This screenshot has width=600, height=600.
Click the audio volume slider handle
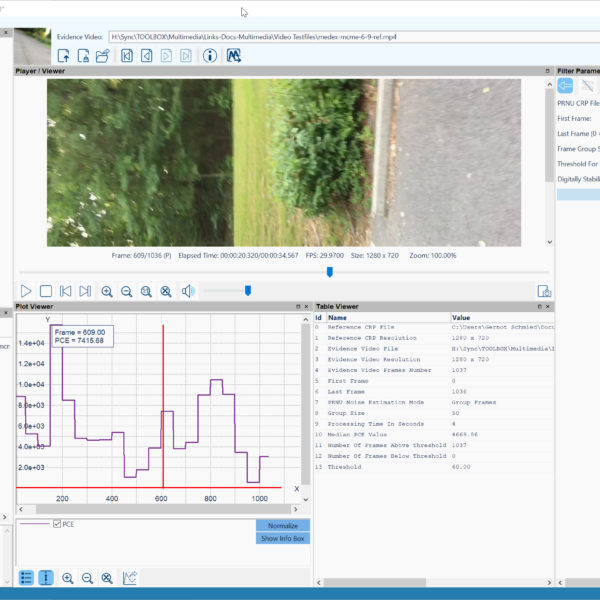point(248,291)
